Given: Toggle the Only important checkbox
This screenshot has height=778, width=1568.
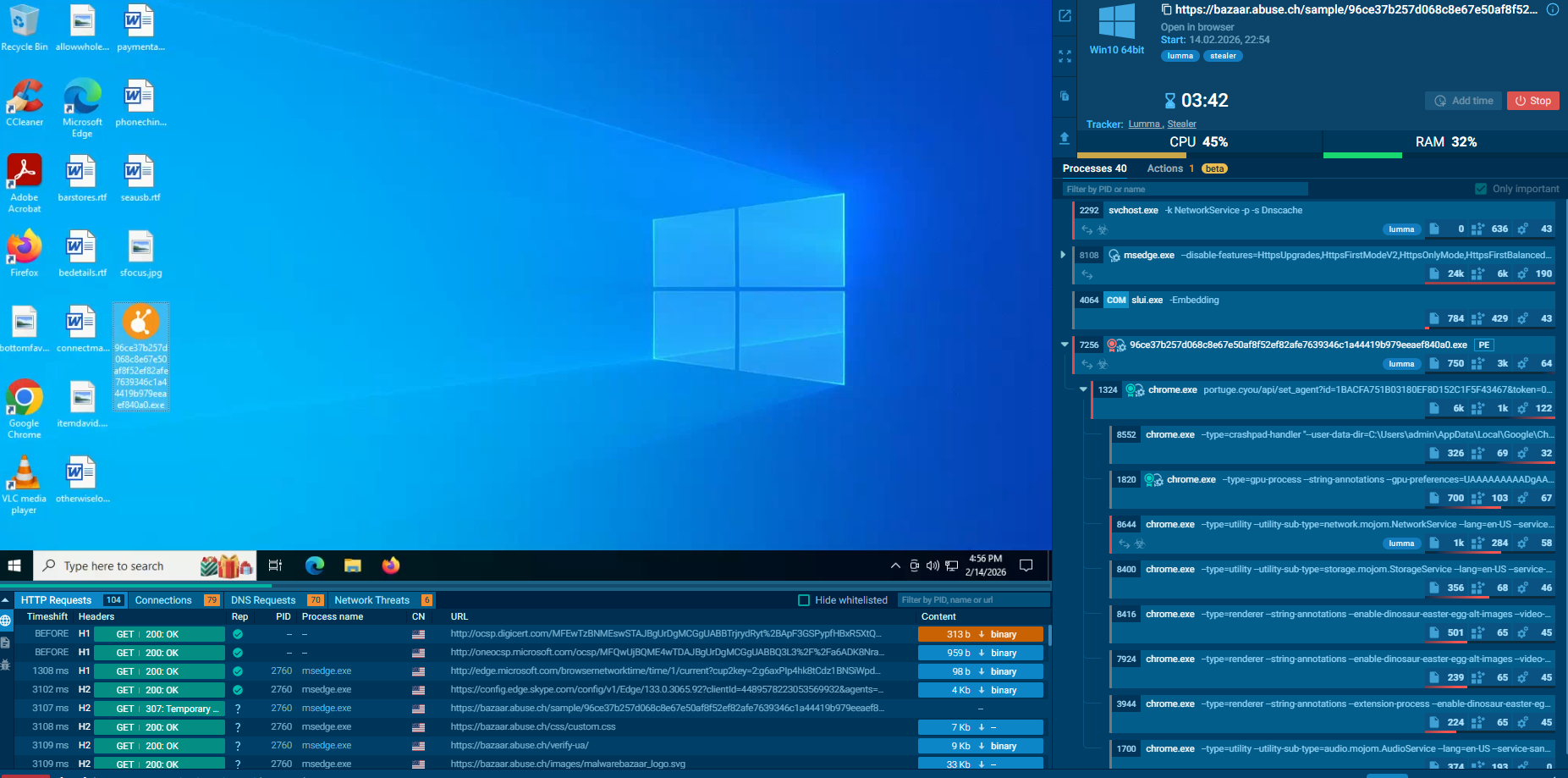Looking at the screenshot, I should [x=1481, y=189].
